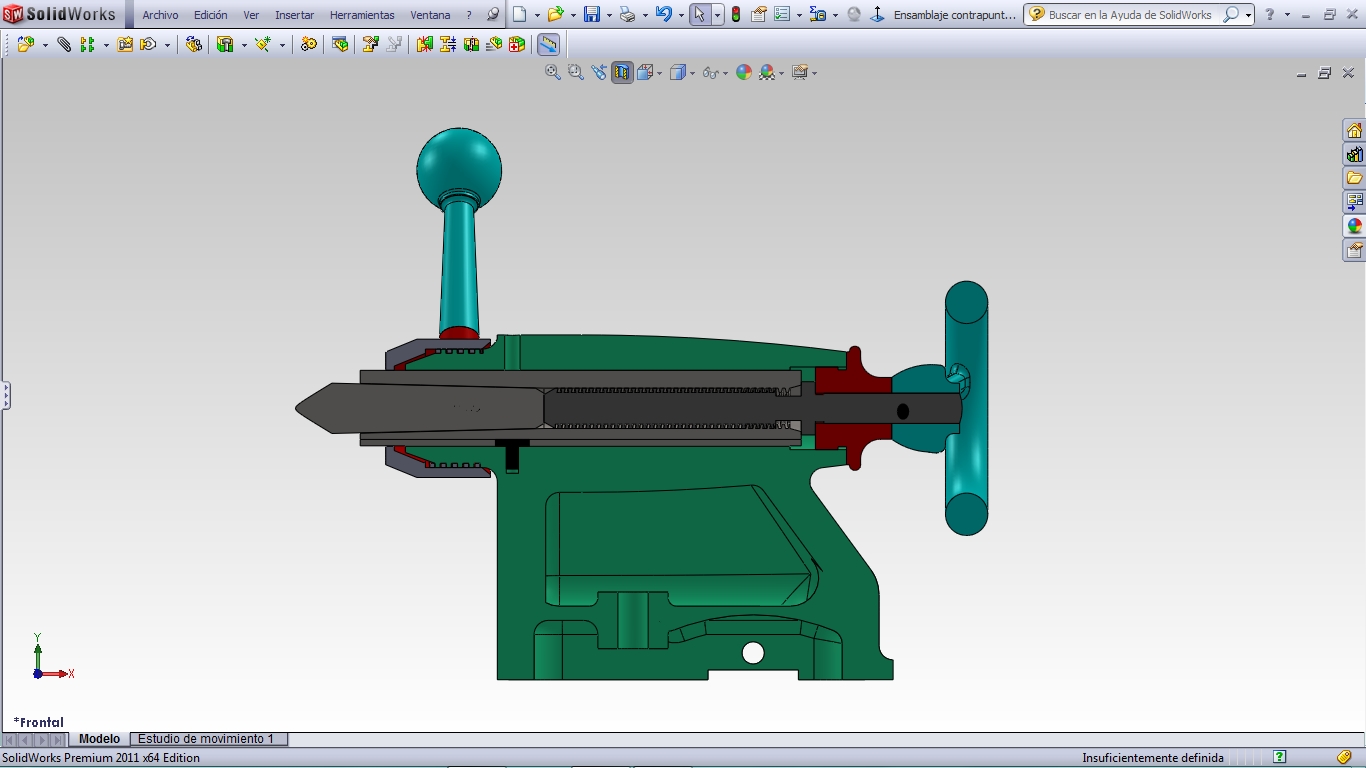Click the New document icon
The width and height of the screenshot is (1366, 768).
(x=520, y=15)
